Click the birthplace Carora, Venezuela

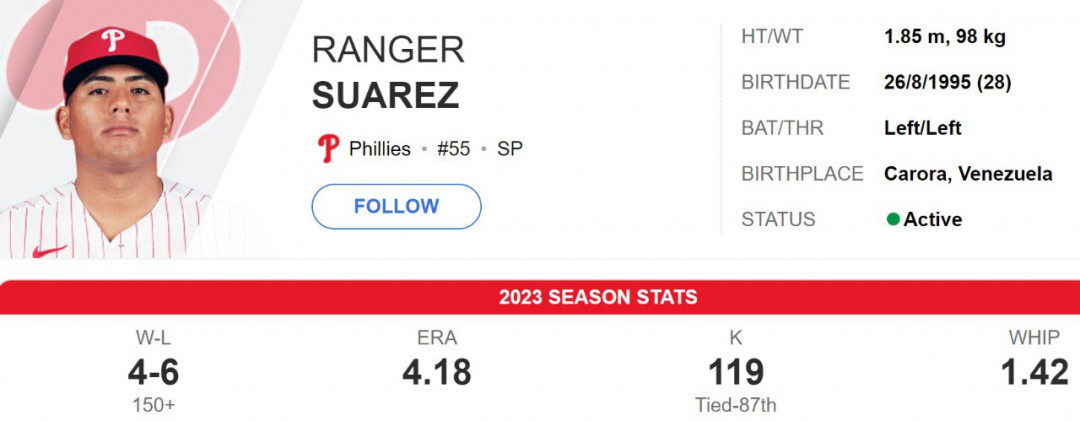[x=968, y=174]
